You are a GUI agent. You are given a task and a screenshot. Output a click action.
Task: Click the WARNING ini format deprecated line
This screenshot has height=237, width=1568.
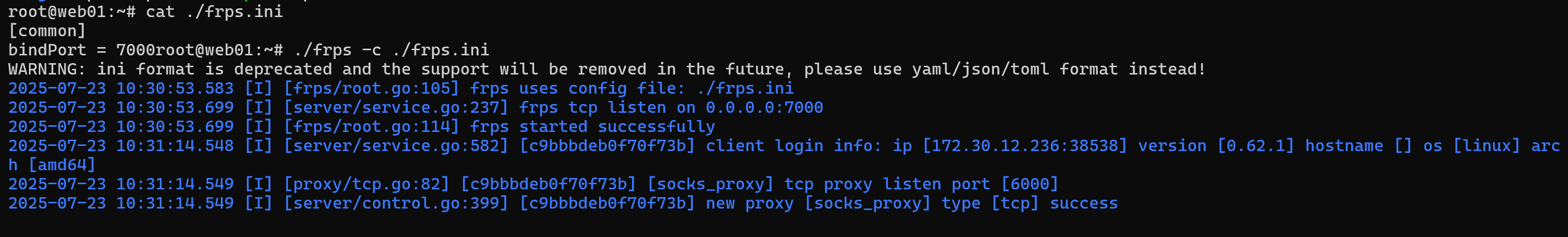coord(607,69)
